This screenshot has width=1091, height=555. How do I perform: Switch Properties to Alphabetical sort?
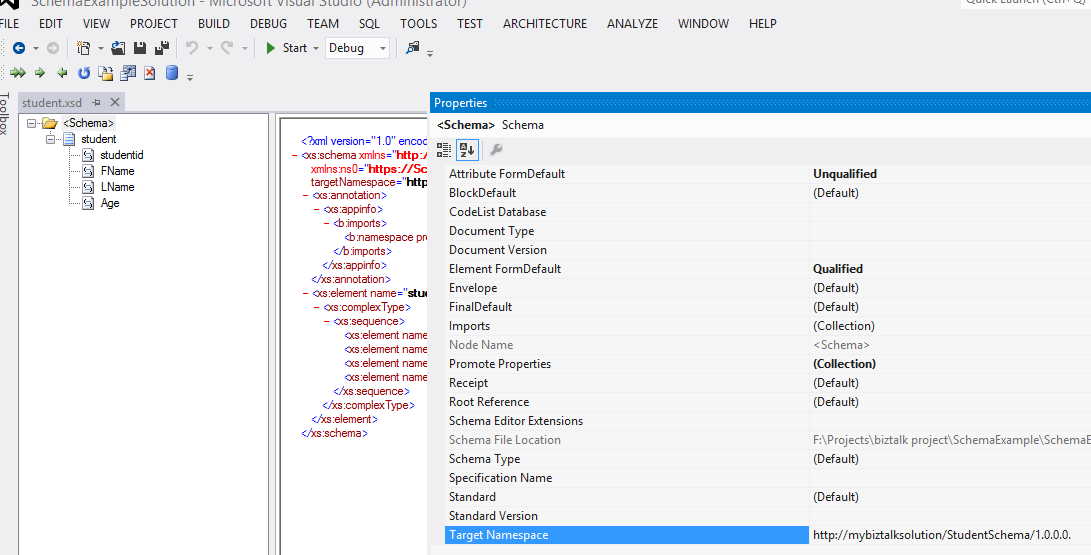pyautogui.click(x=467, y=149)
